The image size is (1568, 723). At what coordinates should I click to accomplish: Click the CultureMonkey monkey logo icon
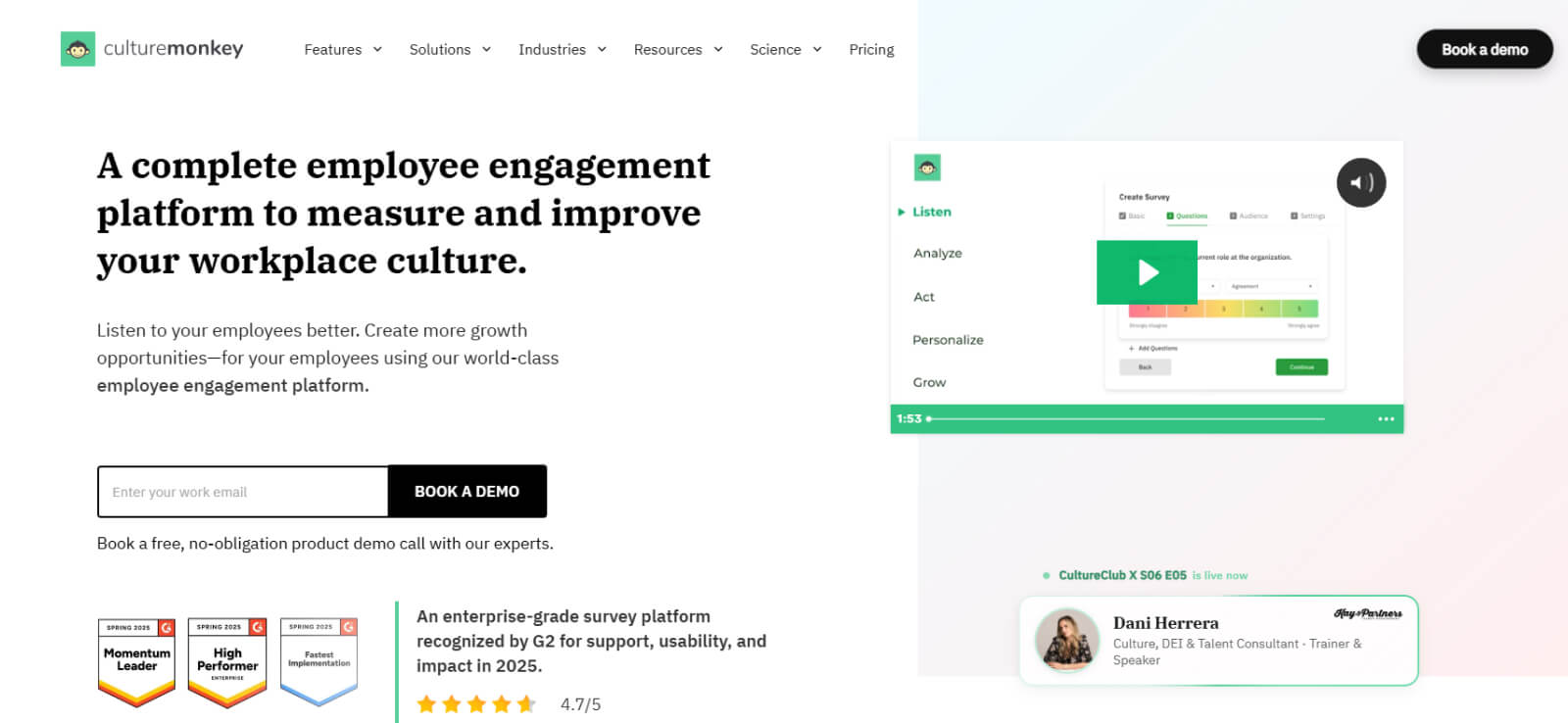pos(77,49)
